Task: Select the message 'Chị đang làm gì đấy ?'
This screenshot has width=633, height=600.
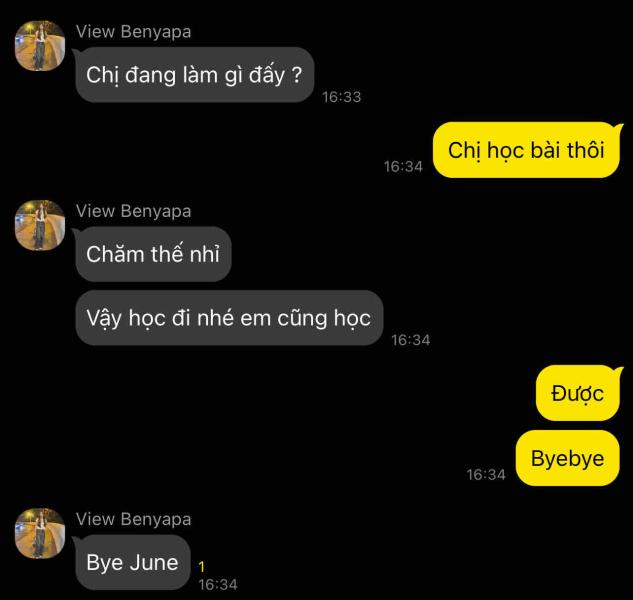Action: [x=195, y=75]
